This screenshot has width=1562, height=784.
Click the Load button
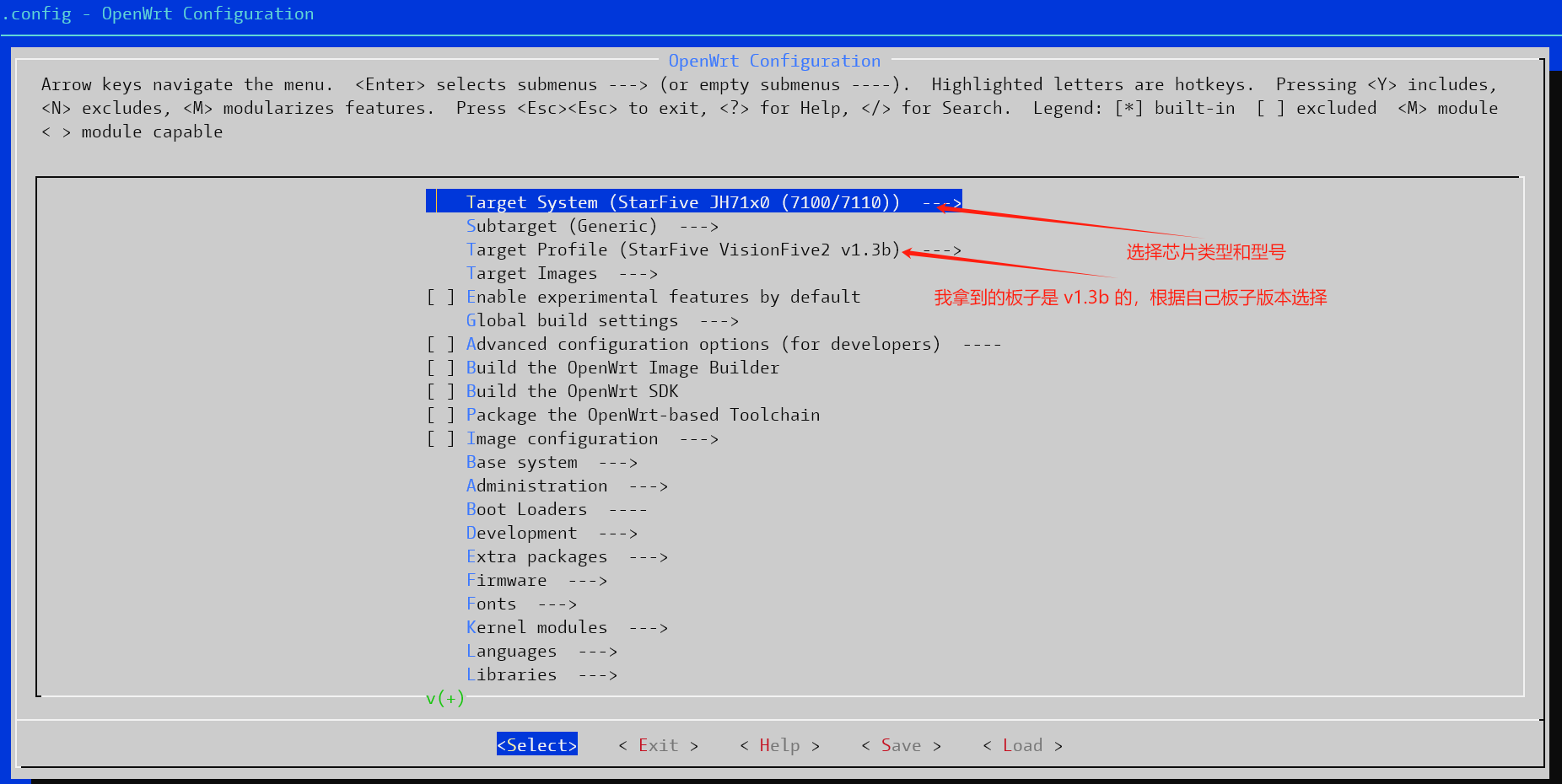[1022, 744]
